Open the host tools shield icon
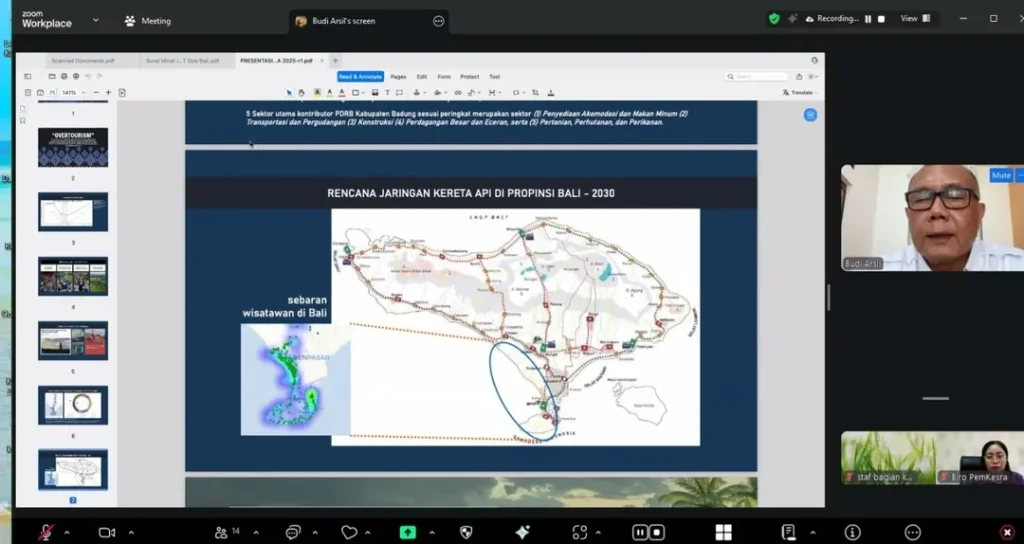Viewport: 1024px width, 544px height. coord(465,532)
